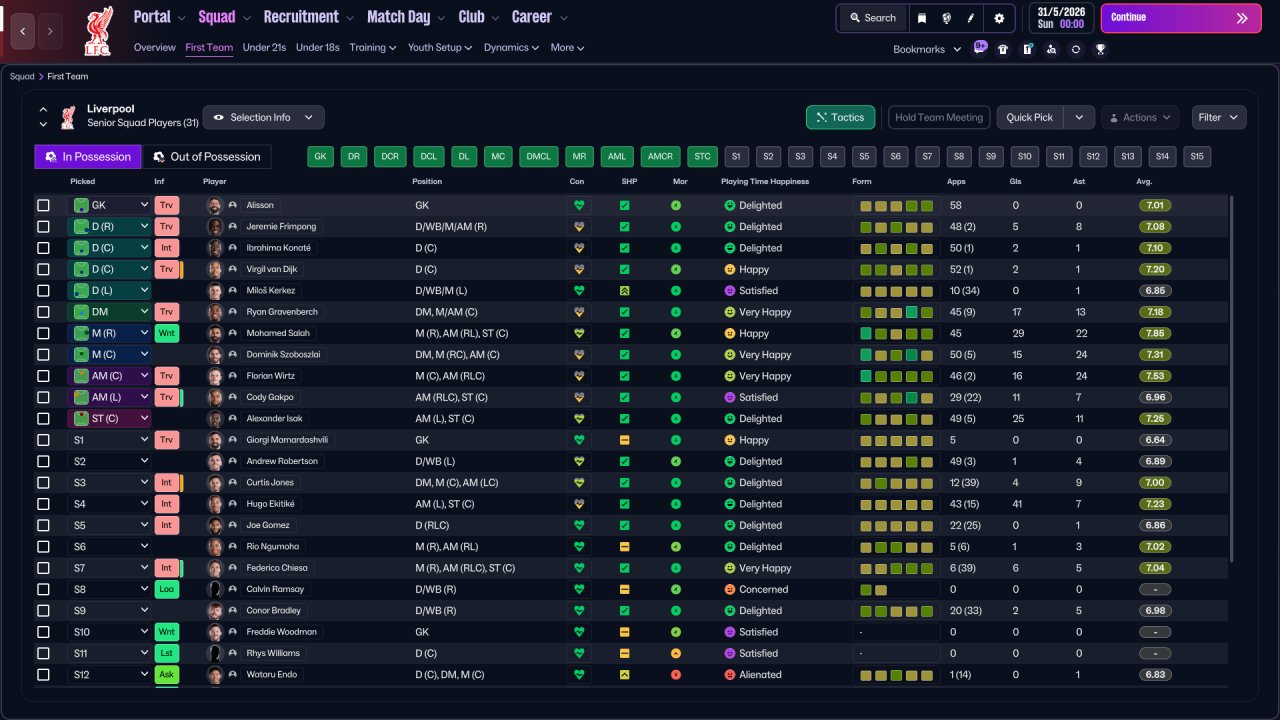This screenshot has height=720, width=1280.
Task: Click the pencil edit icon
Action: point(970,18)
